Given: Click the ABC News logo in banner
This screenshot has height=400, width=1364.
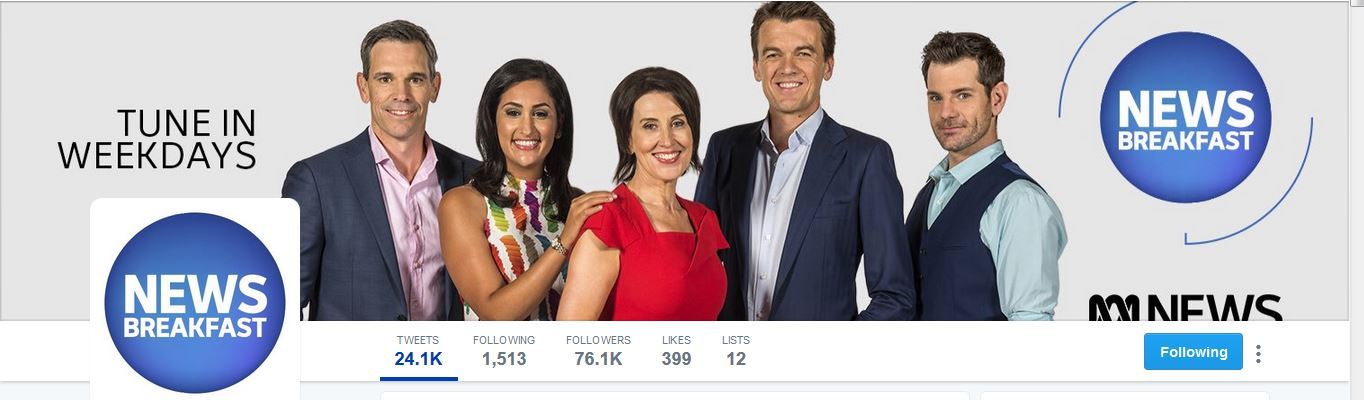Looking at the screenshot, I should 1185,307.
